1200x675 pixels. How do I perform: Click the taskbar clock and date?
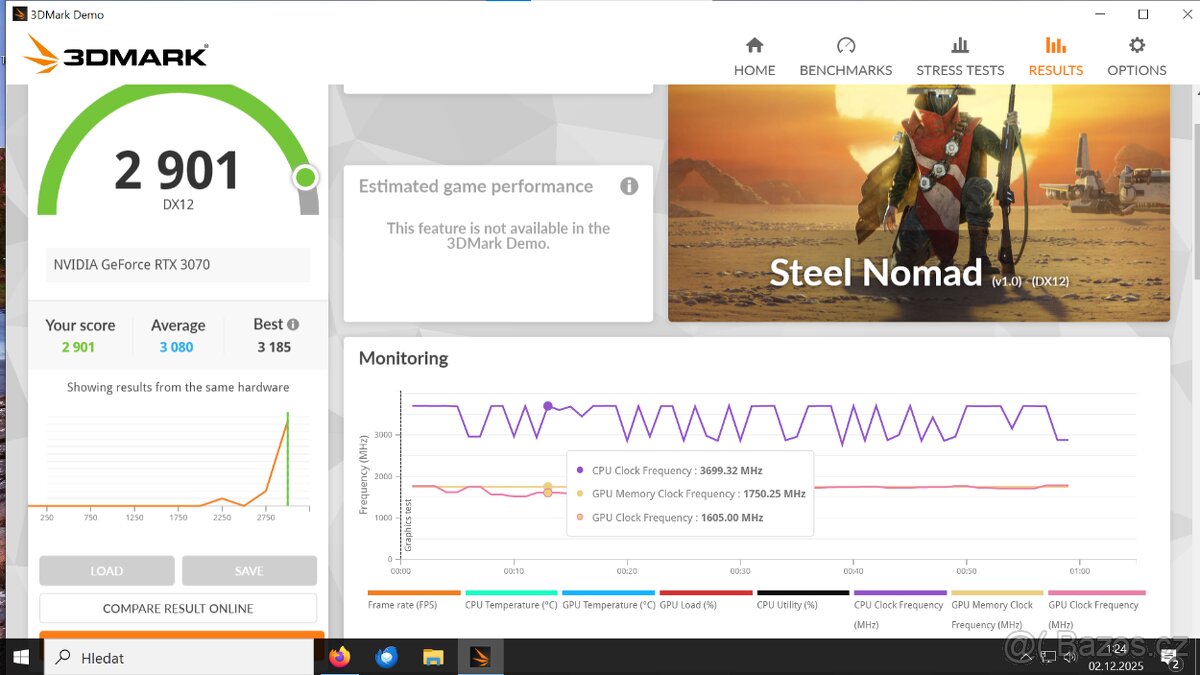1116,656
